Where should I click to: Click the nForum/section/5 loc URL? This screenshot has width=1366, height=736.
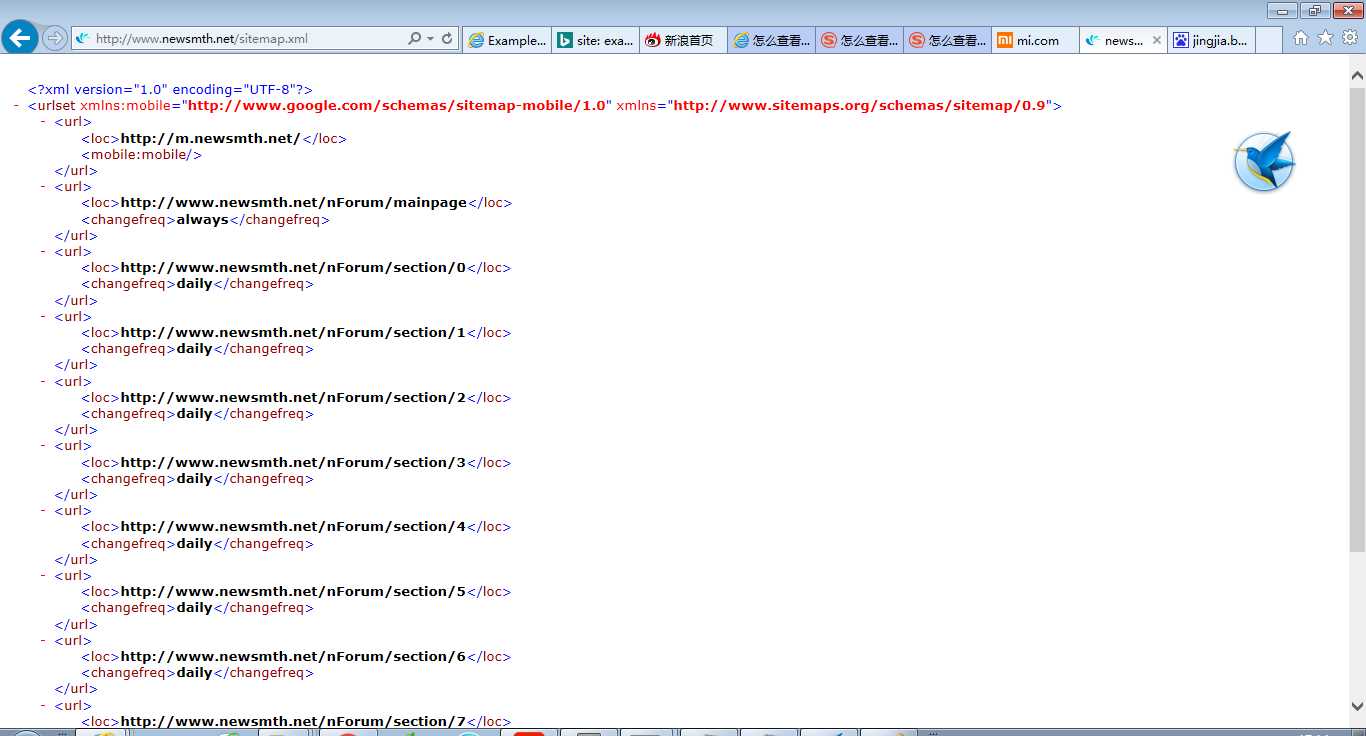pyautogui.click(x=293, y=591)
